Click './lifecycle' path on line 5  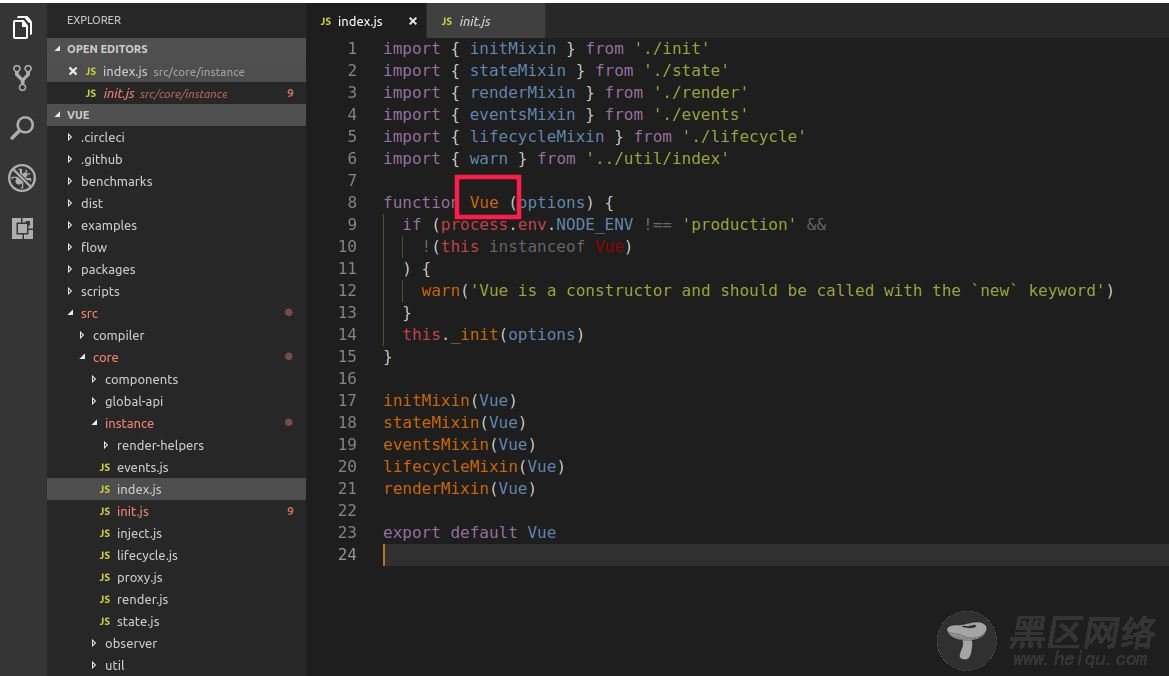[x=743, y=137]
